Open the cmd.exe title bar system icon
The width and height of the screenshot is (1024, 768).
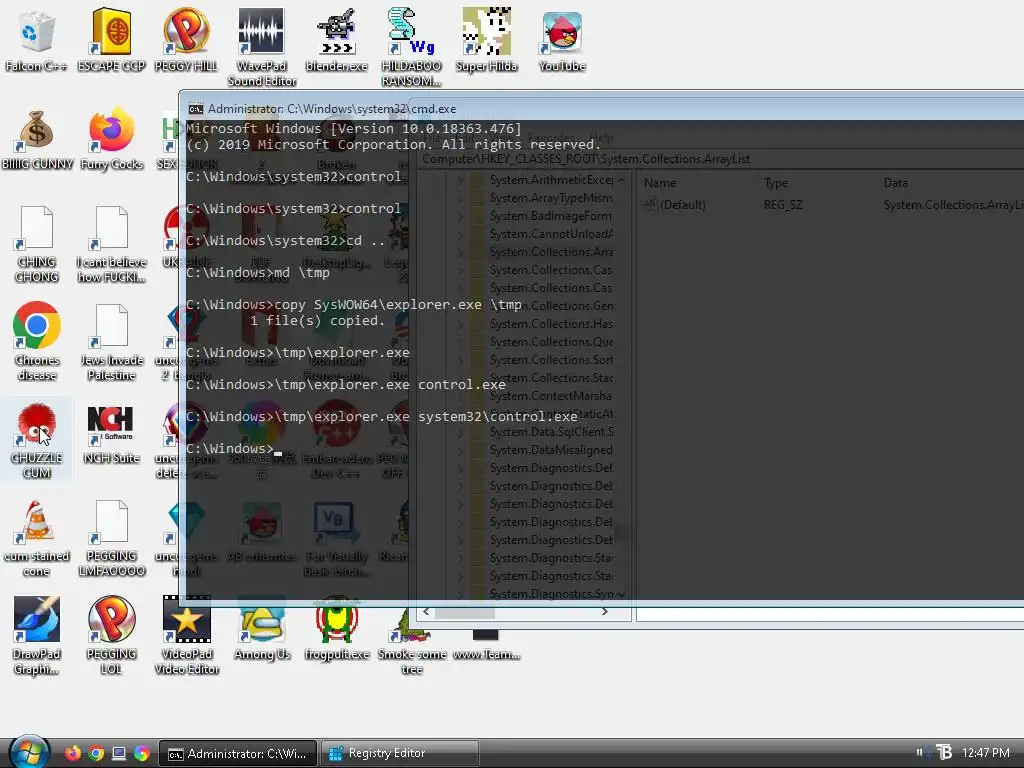tap(195, 109)
